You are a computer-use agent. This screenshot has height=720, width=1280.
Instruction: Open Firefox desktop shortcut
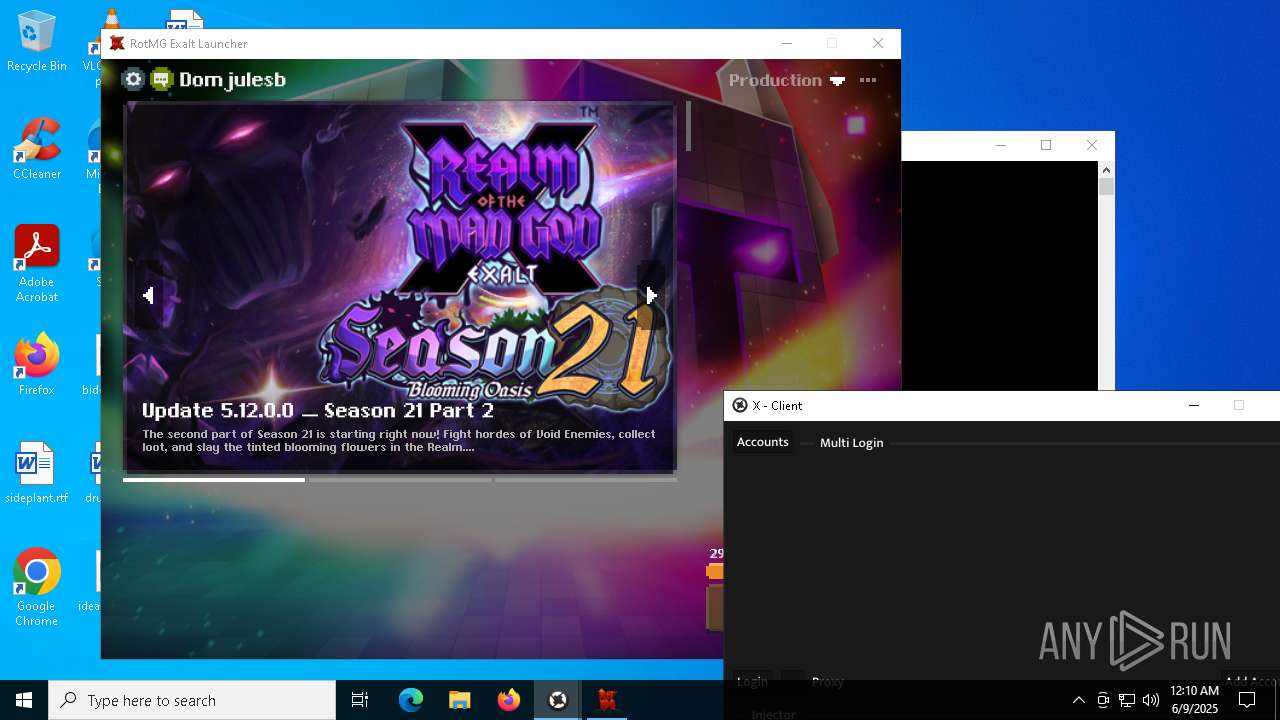(36, 365)
